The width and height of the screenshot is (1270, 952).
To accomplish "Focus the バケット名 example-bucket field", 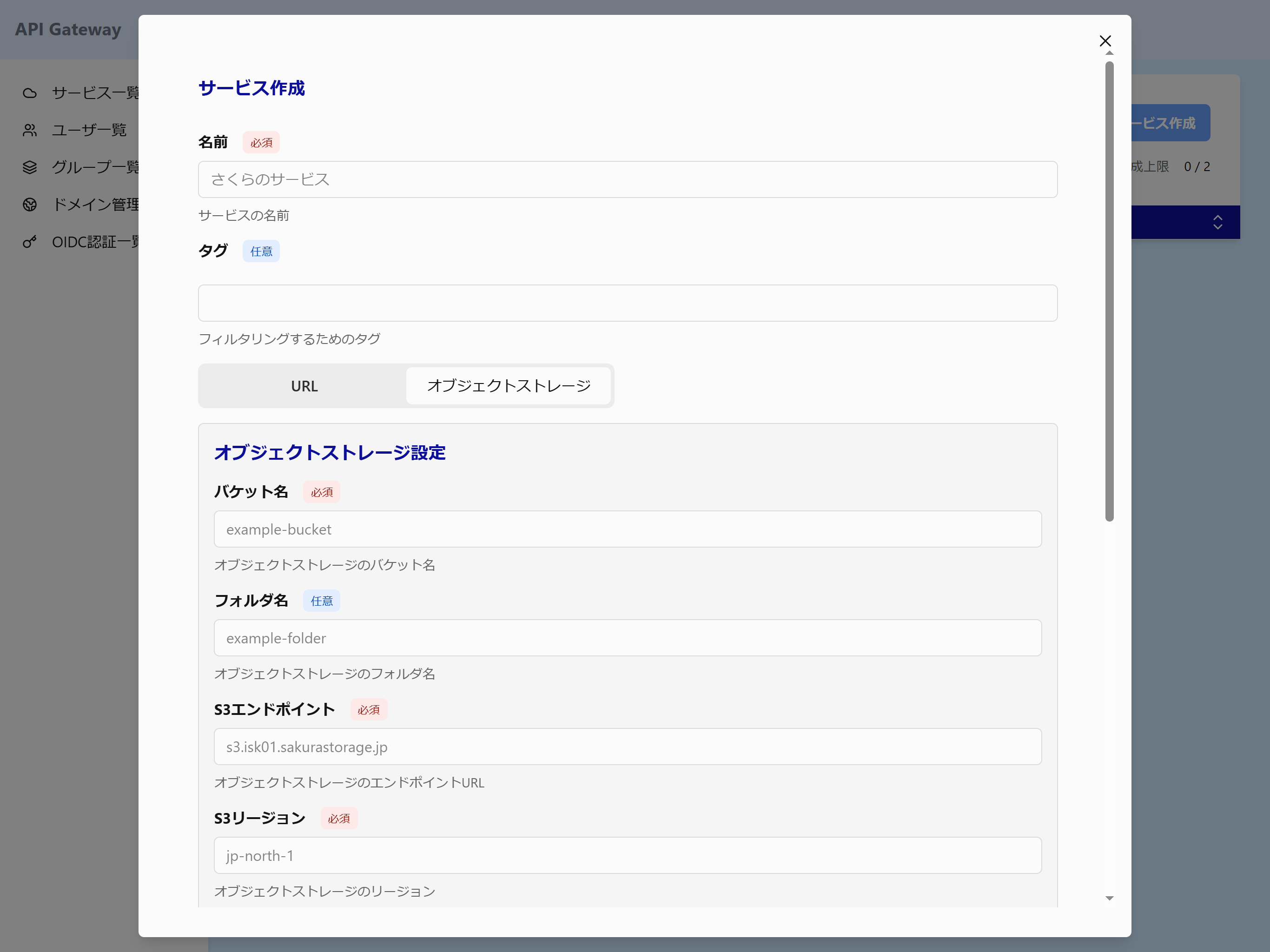I will pyautogui.click(x=627, y=529).
